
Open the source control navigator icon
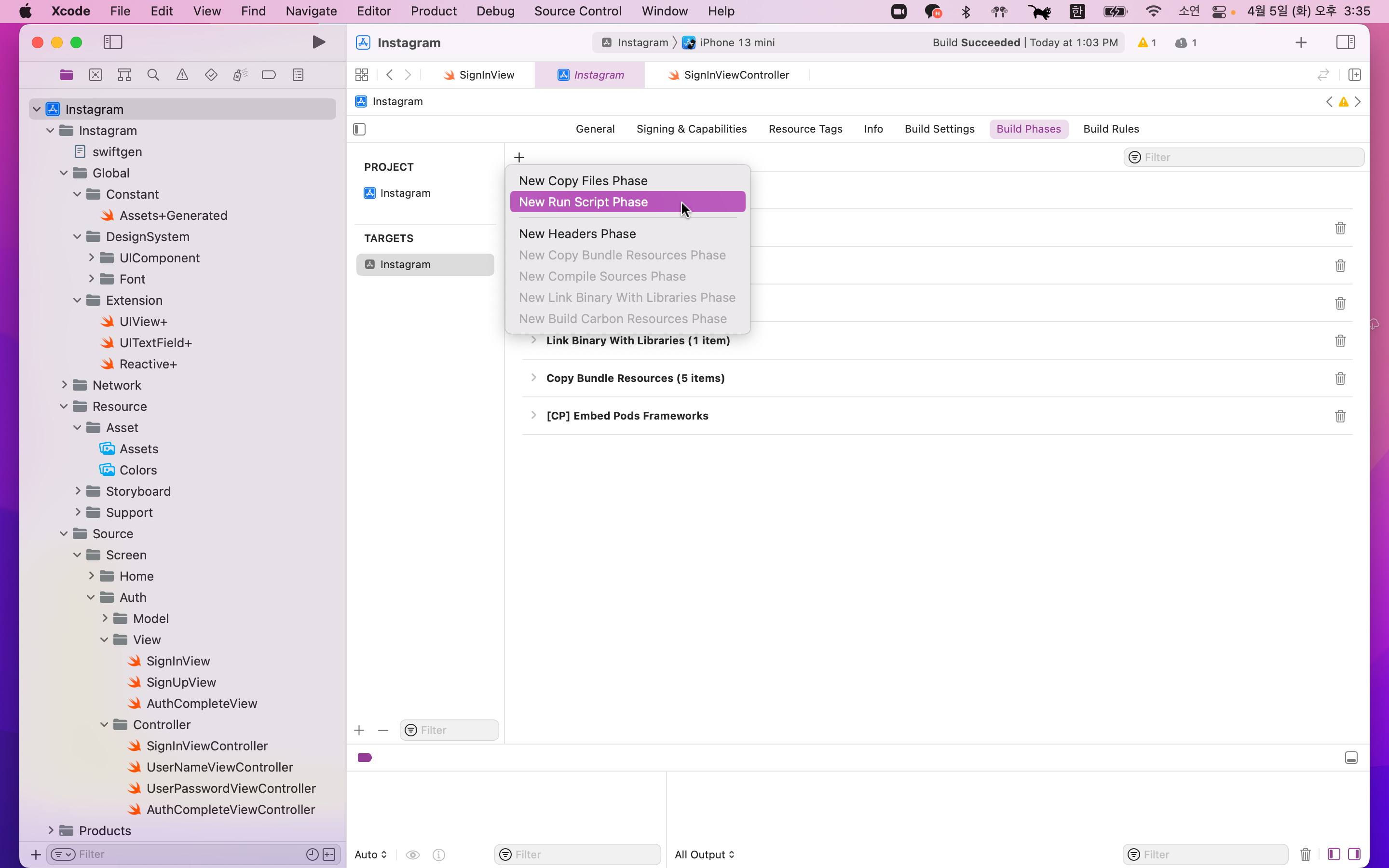(x=95, y=75)
